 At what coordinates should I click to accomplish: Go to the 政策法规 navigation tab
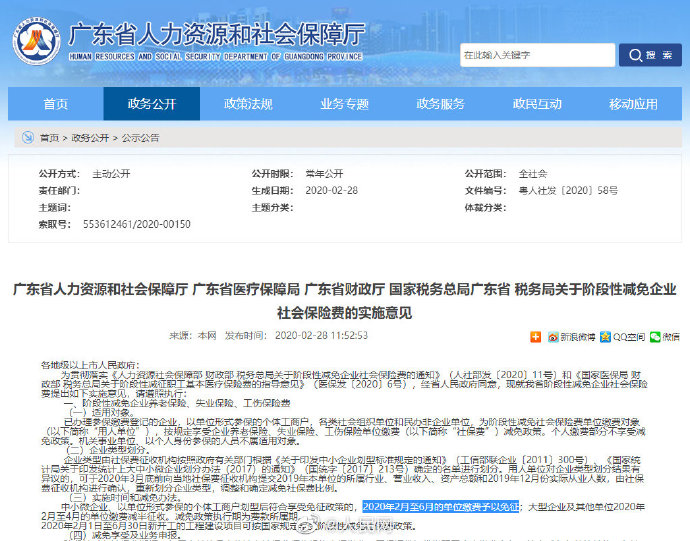pos(248,104)
